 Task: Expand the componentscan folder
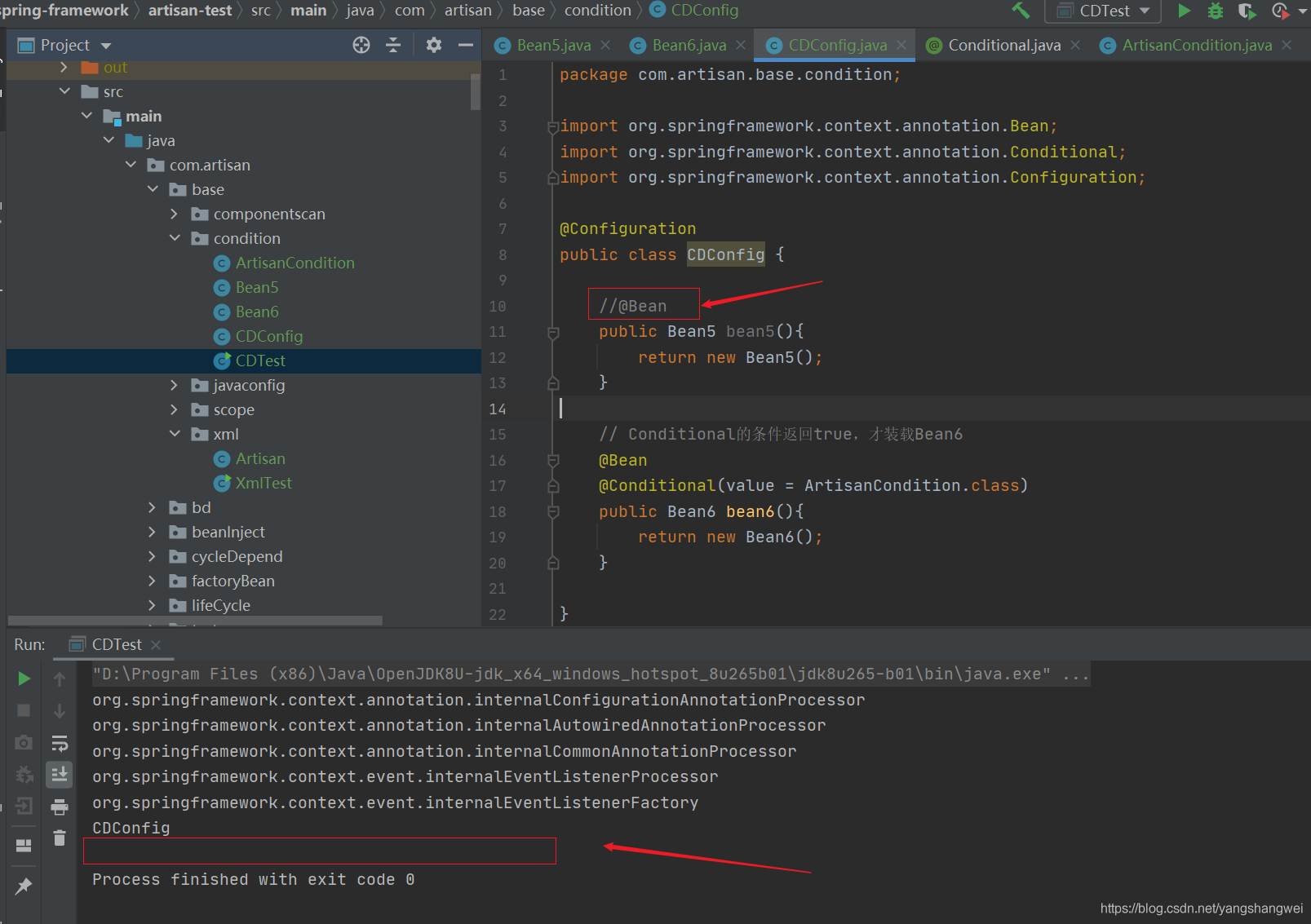[175, 214]
